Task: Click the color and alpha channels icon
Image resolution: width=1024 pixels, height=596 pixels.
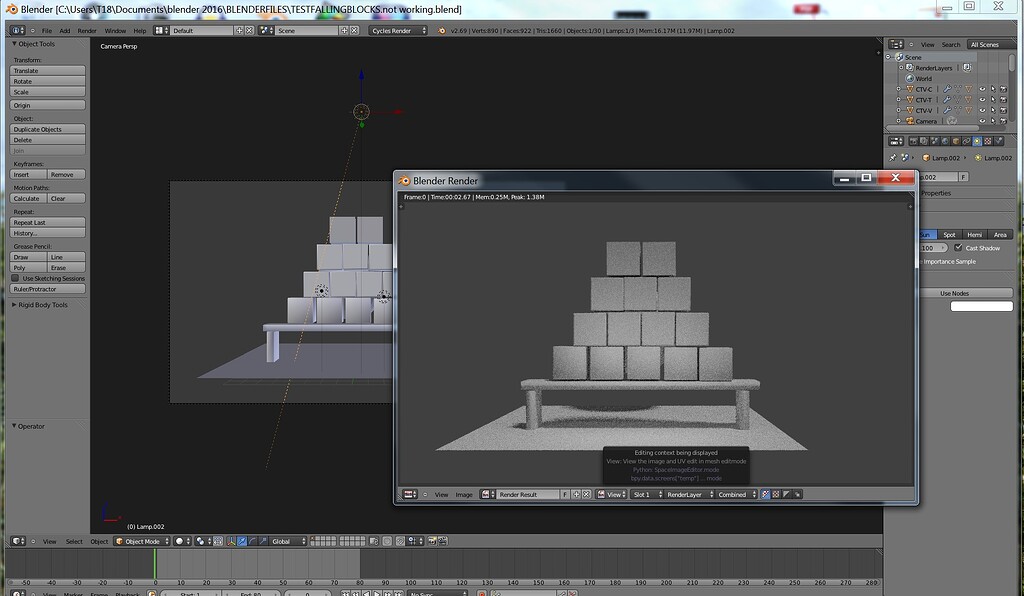Action: pos(765,495)
